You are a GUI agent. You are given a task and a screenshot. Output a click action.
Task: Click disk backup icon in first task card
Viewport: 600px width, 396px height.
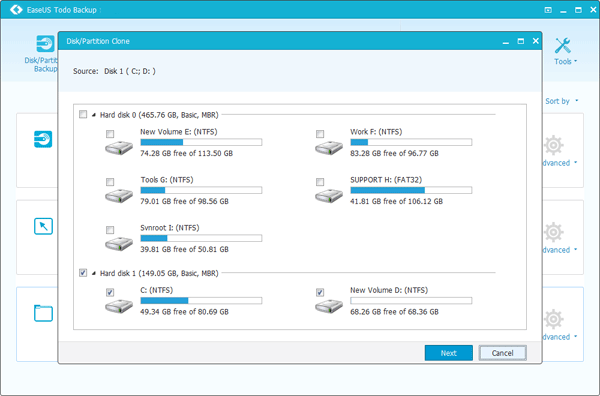point(43,139)
